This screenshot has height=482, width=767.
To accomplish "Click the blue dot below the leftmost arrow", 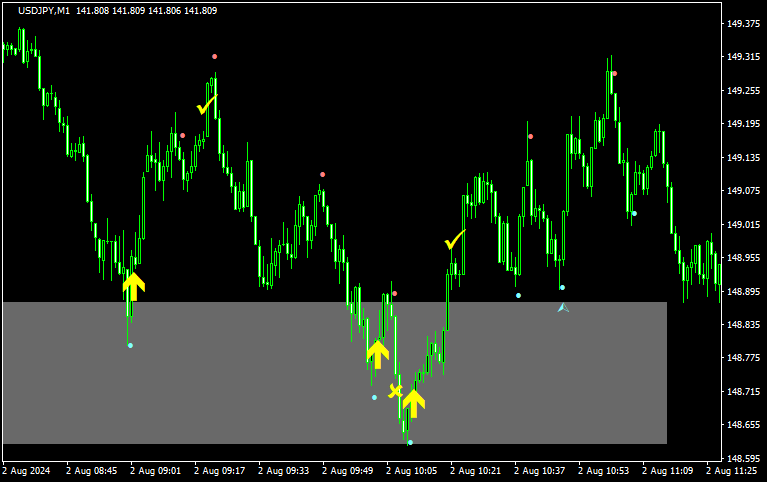I will [130, 346].
